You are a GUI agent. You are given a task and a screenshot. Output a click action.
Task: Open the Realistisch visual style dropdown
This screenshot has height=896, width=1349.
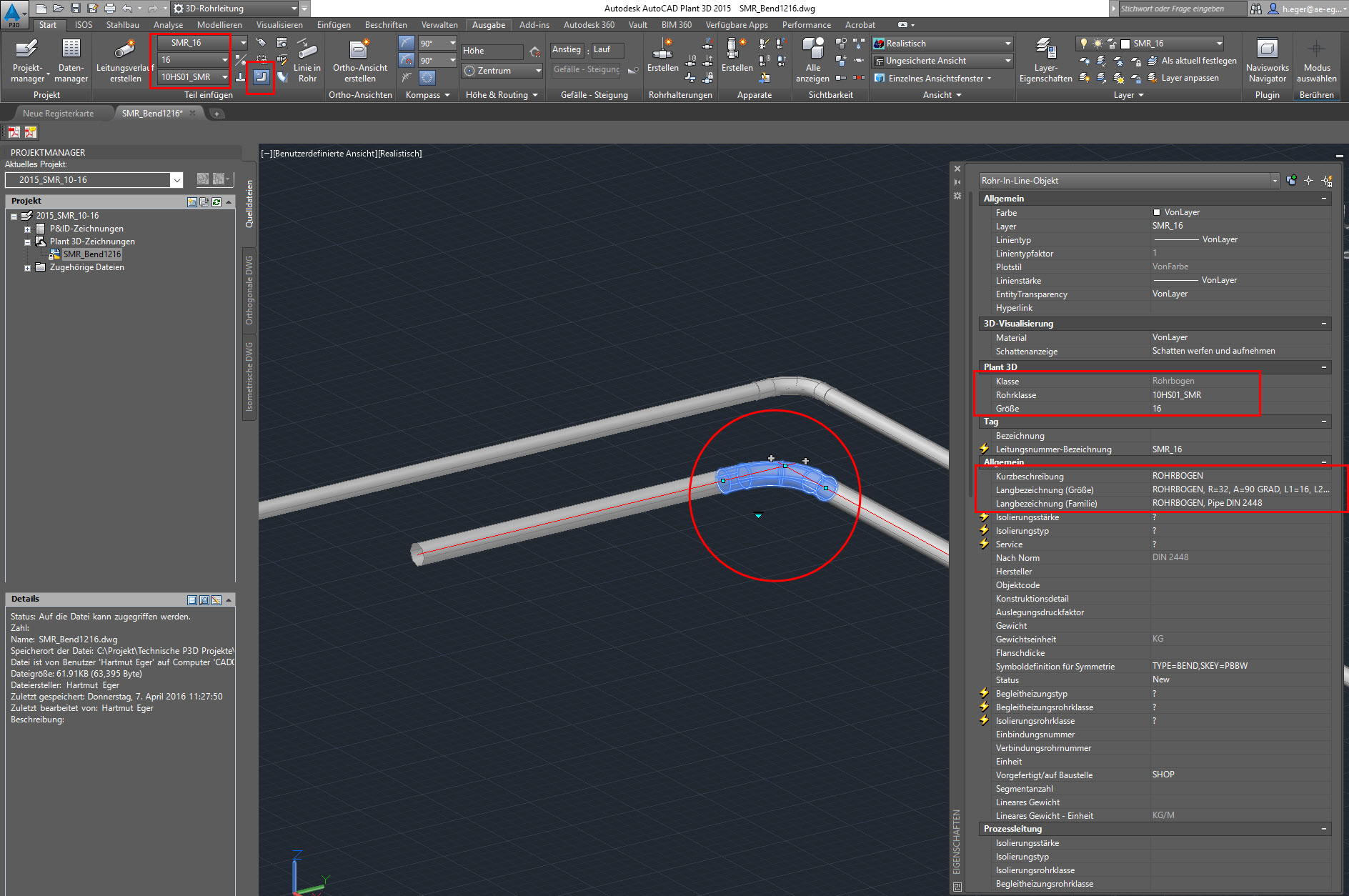coord(1007,44)
